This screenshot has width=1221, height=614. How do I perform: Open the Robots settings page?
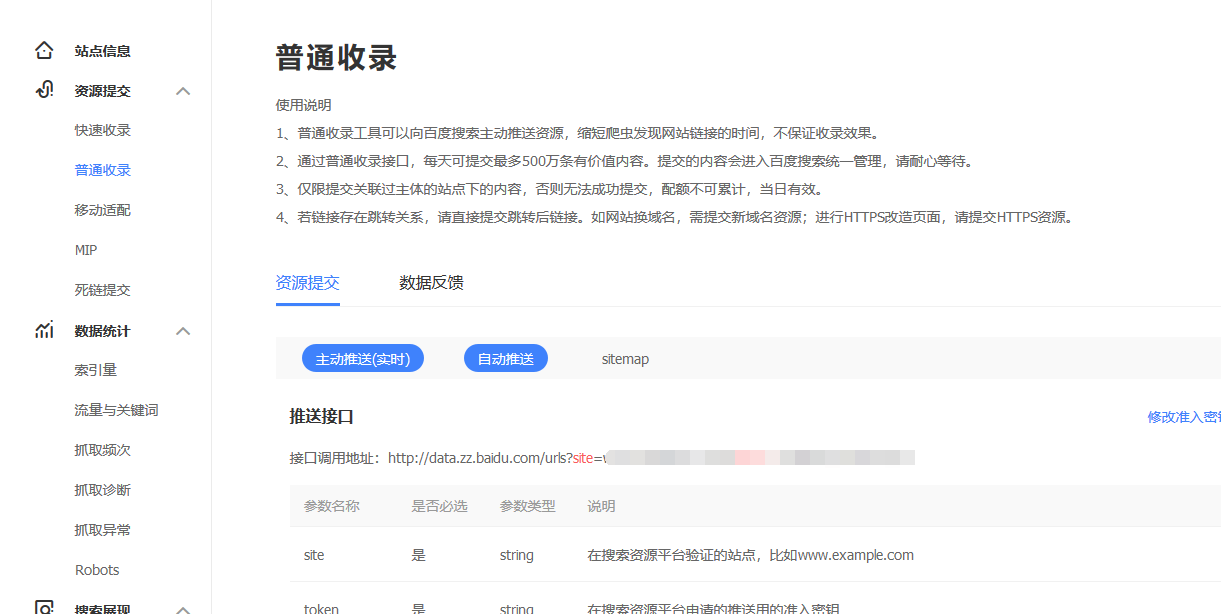click(97, 569)
